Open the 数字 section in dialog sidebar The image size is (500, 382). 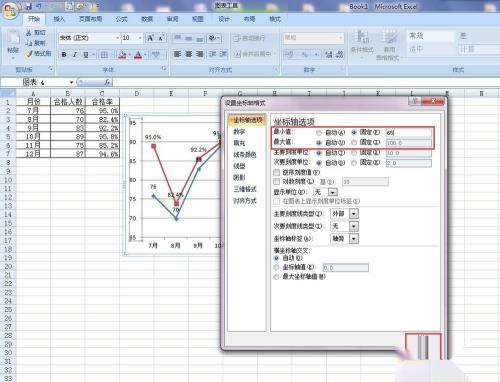click(239, 132)
